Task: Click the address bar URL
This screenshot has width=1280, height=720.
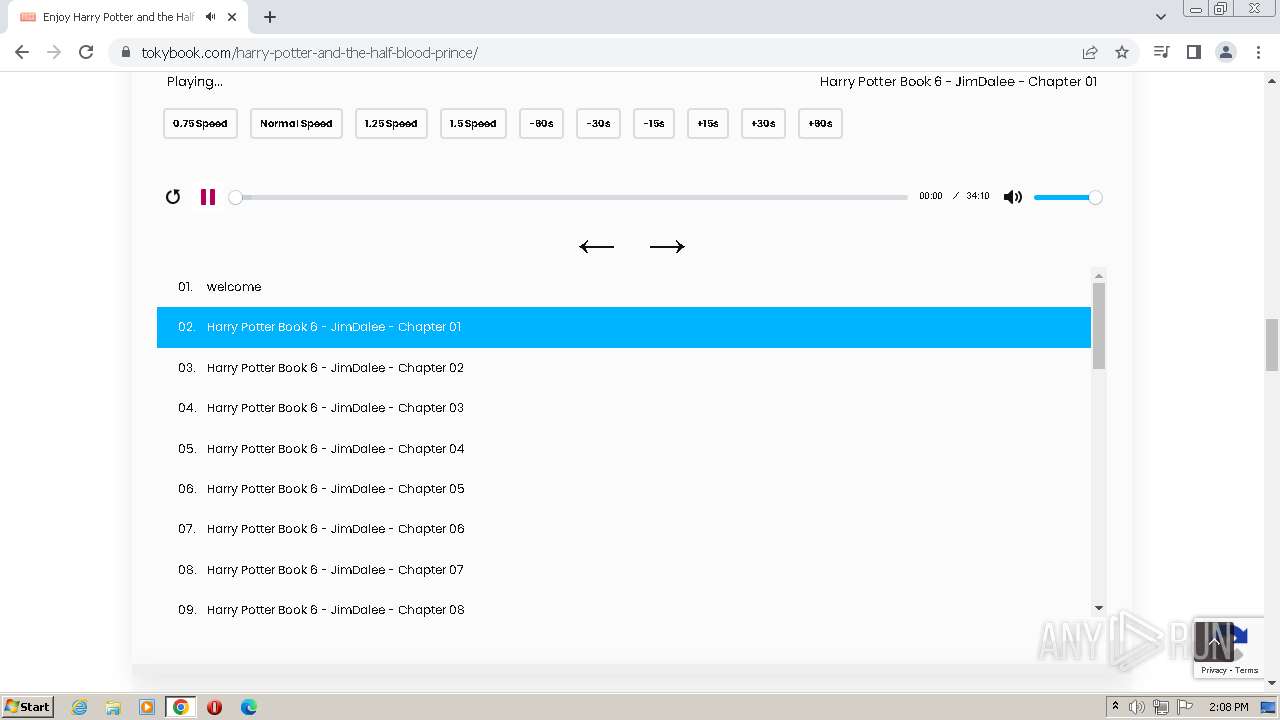Action: pos(310,52)
